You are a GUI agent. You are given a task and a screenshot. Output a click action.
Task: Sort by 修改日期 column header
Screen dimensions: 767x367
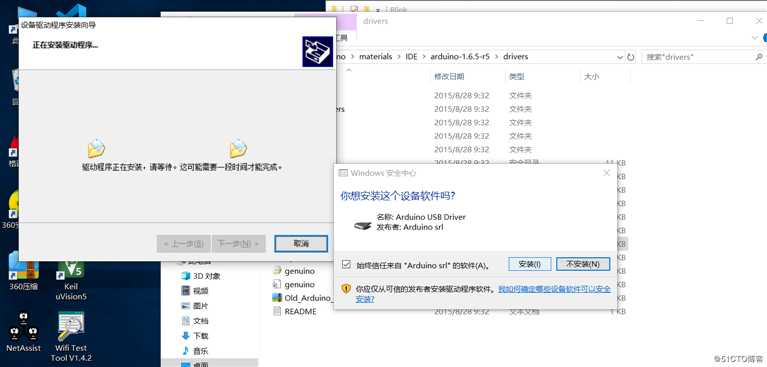pyautogui.click(x=449, y=76)
